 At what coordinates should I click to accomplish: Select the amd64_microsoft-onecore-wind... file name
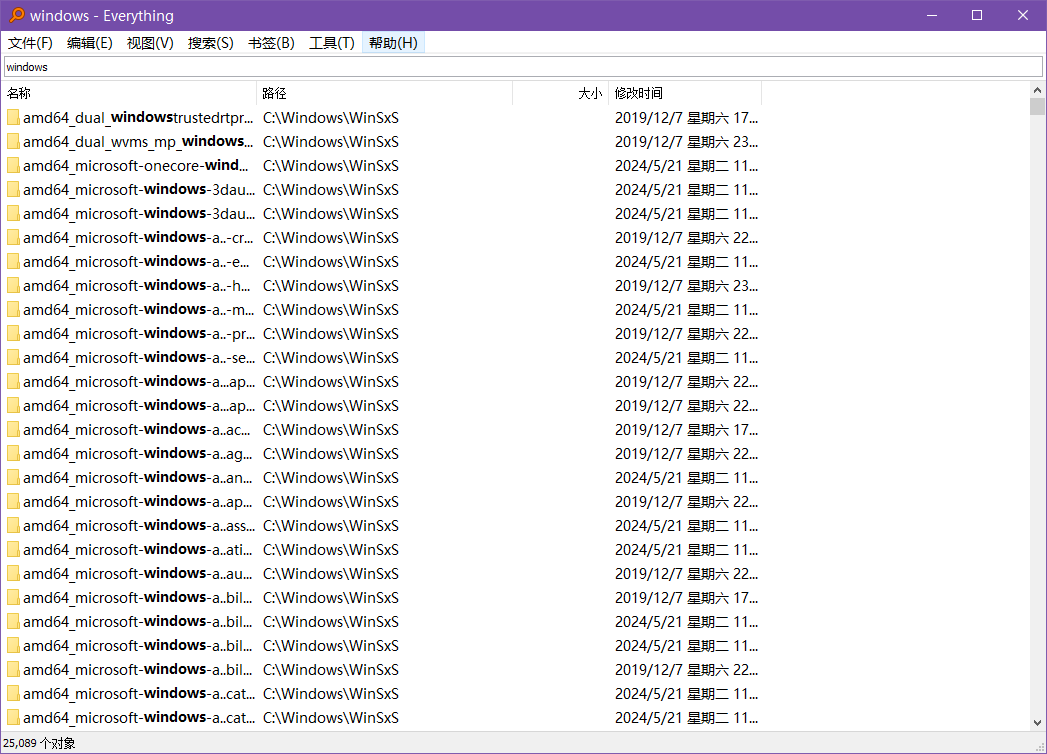tap(136, 166)
